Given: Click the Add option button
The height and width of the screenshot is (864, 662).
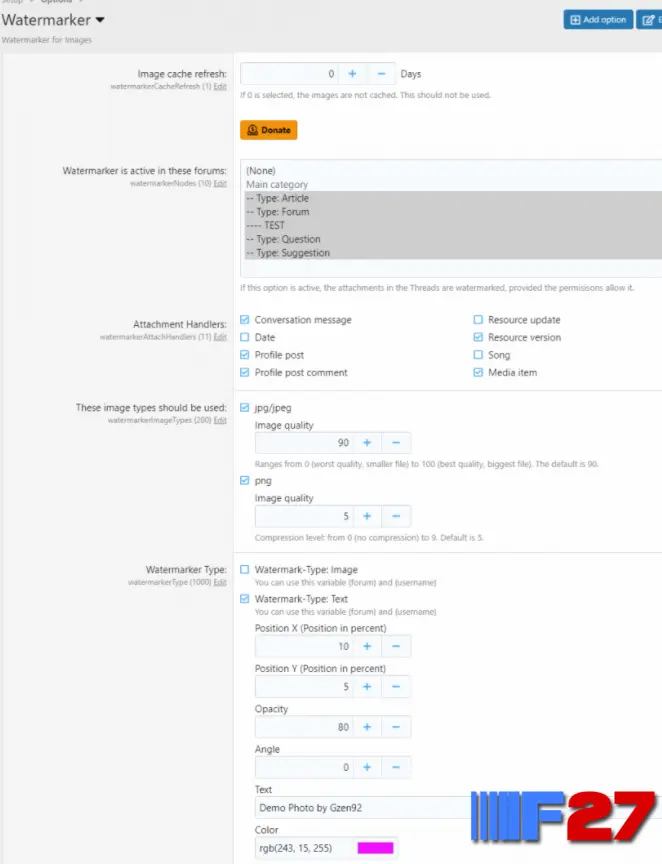Looking at the screenshot, I should pyautogui.click(x=598, y=20).
